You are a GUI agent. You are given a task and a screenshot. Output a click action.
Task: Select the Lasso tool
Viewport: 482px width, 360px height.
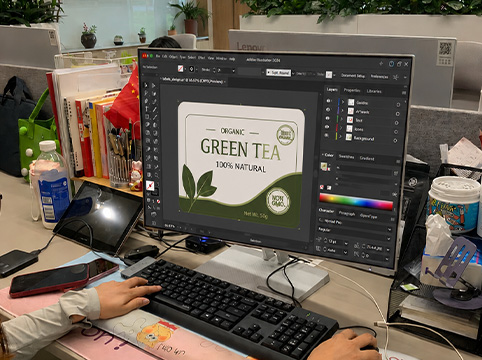154,93
